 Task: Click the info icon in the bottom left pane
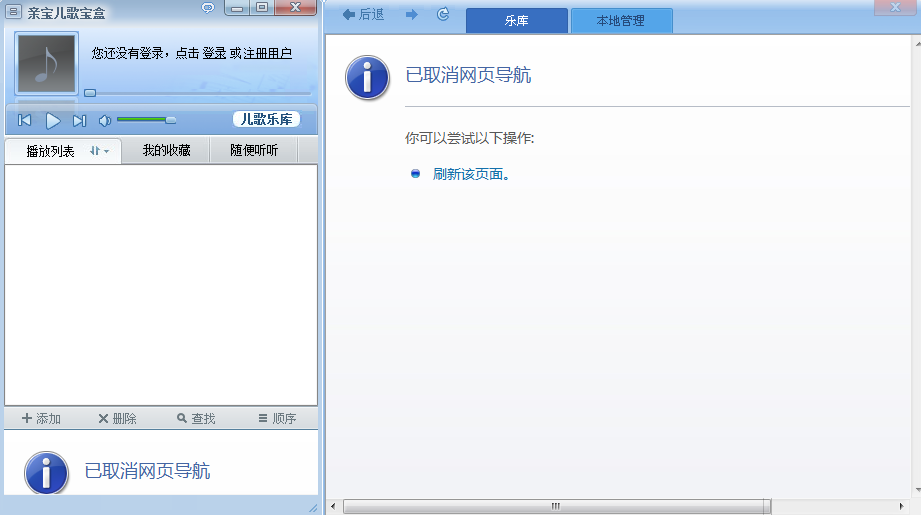[46, 473]
